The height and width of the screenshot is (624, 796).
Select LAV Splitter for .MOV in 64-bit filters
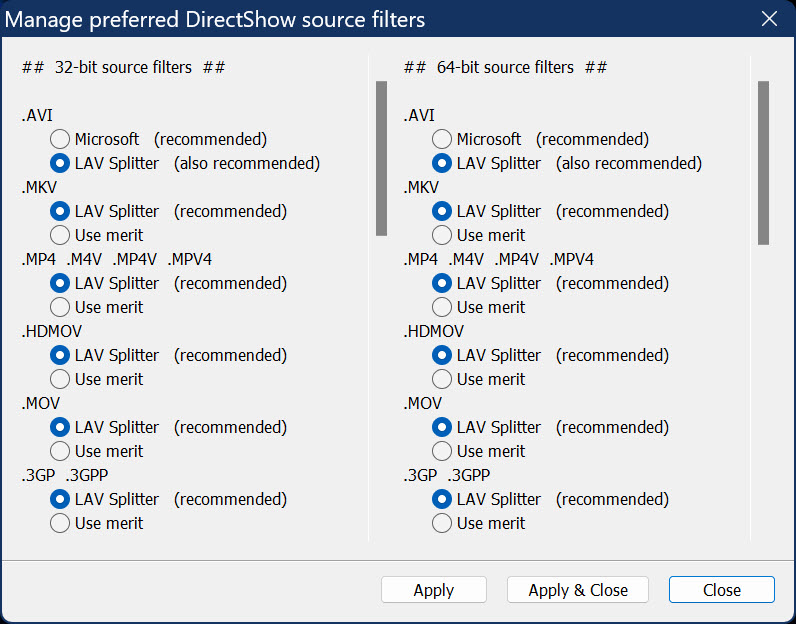pyautogui.click(x=442, y=427)
